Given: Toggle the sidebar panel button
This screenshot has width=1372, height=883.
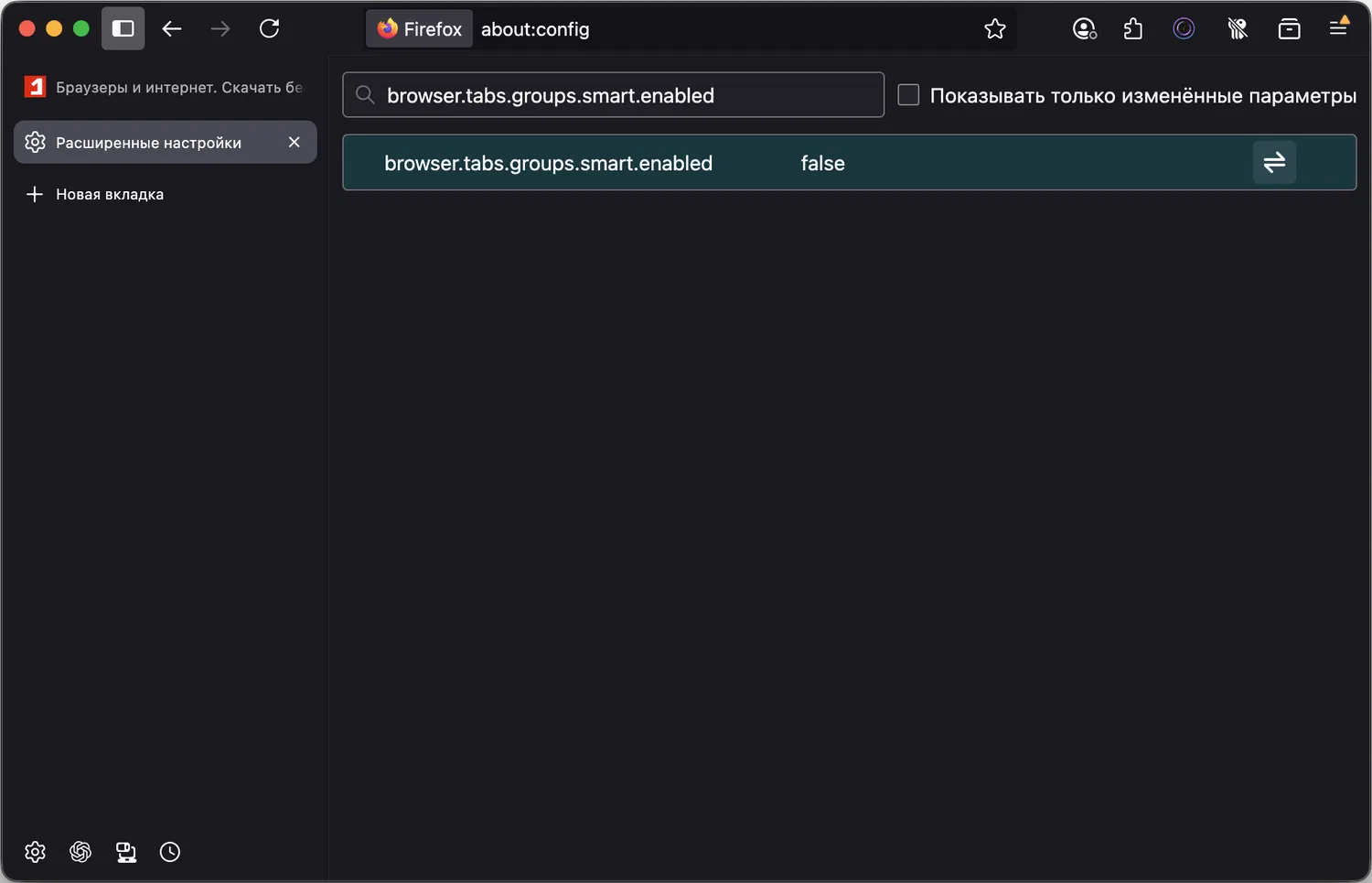Looking at the screenshot, I should pyautogui.click(x=123, y=28).
